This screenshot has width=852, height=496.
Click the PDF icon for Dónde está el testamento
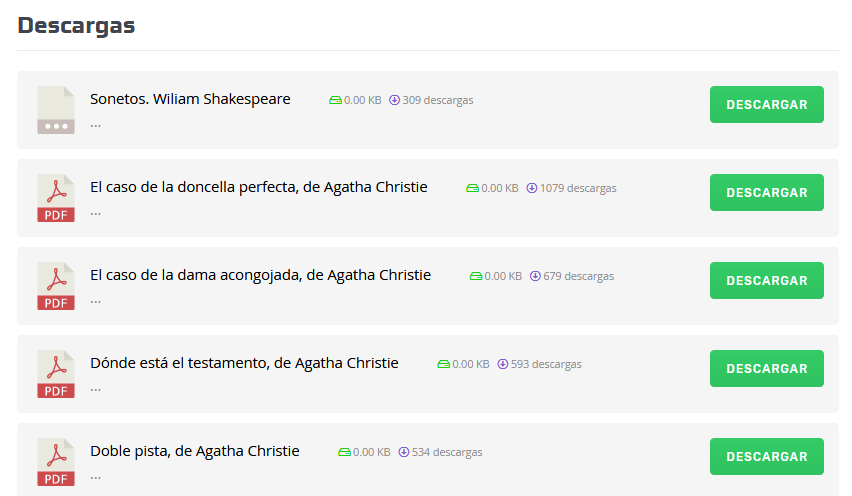(x=56, y=374)
